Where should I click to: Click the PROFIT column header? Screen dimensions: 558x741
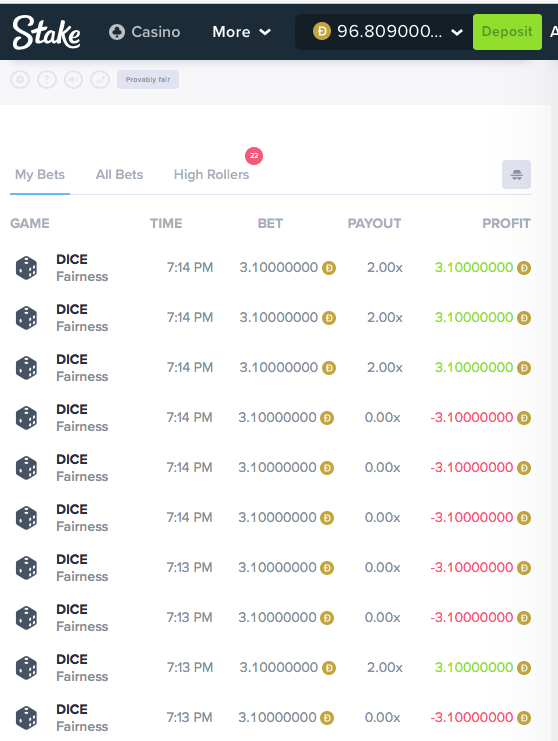pyautogui.click(x=506, y=223)
